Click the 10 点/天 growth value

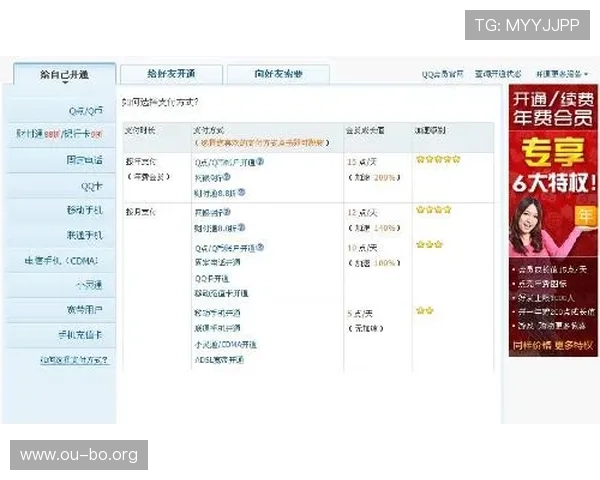(x=362, y=248)
